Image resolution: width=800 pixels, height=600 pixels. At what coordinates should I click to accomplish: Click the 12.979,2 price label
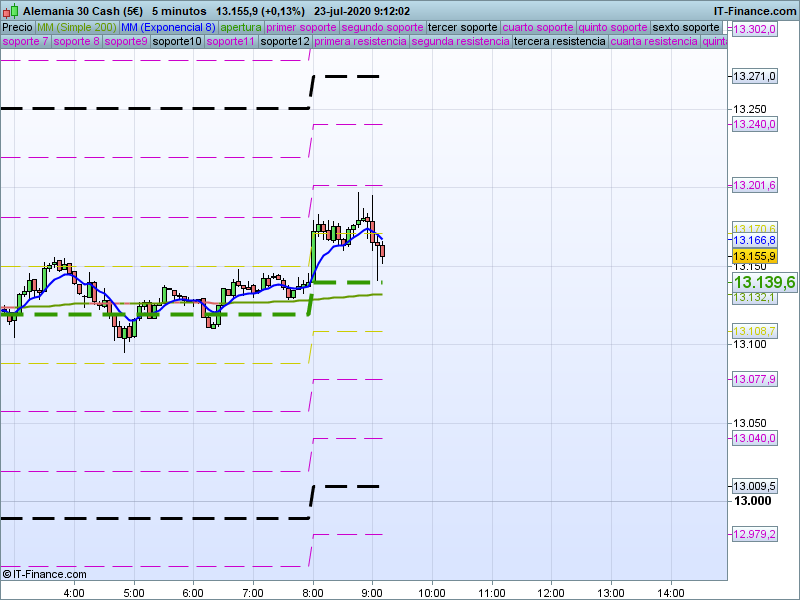pos(754,535)
